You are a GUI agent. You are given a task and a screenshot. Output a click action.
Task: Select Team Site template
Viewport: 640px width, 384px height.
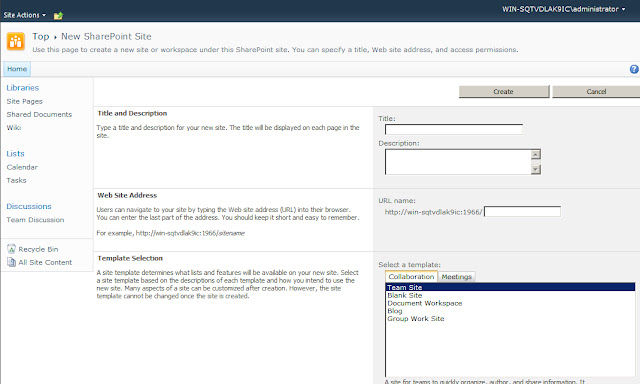510,287
